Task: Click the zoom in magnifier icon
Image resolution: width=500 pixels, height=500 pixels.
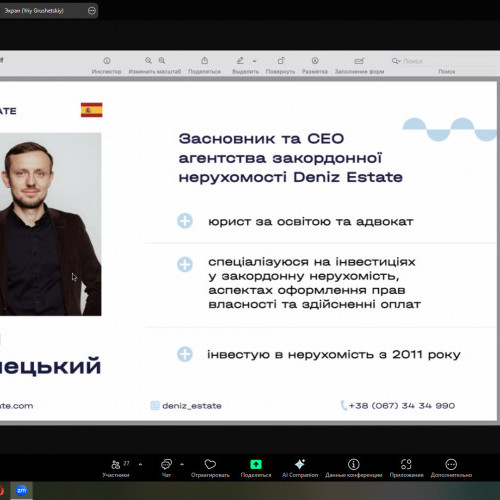Action: pyautogui.click(x=162, y=61)
